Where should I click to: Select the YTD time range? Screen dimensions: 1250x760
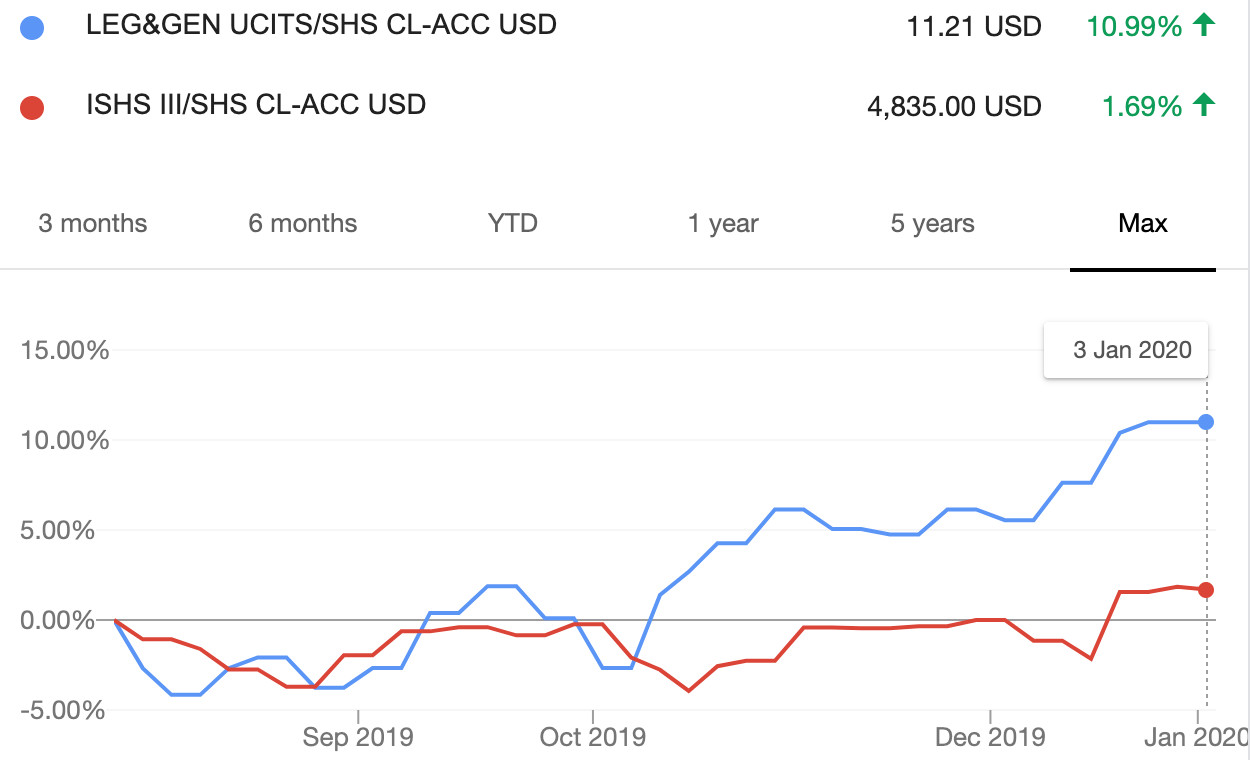pyautogui.click(x=512, y=224)
